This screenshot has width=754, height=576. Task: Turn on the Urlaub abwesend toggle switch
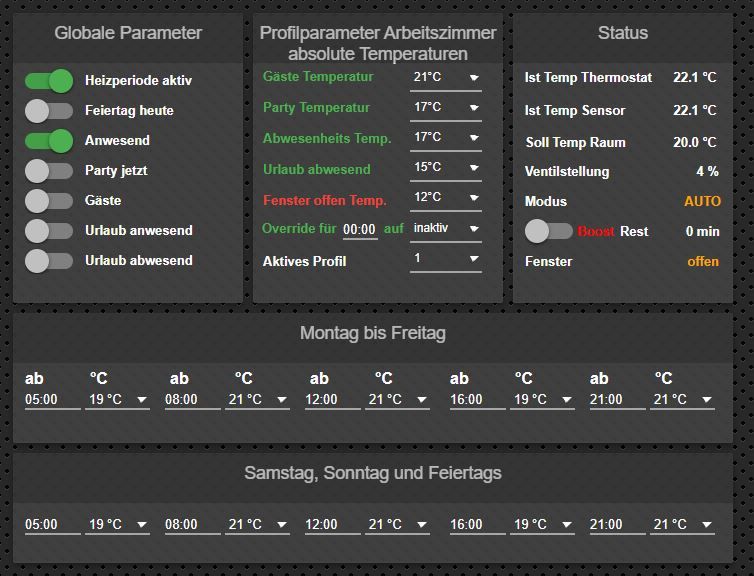tap(49, 261)
